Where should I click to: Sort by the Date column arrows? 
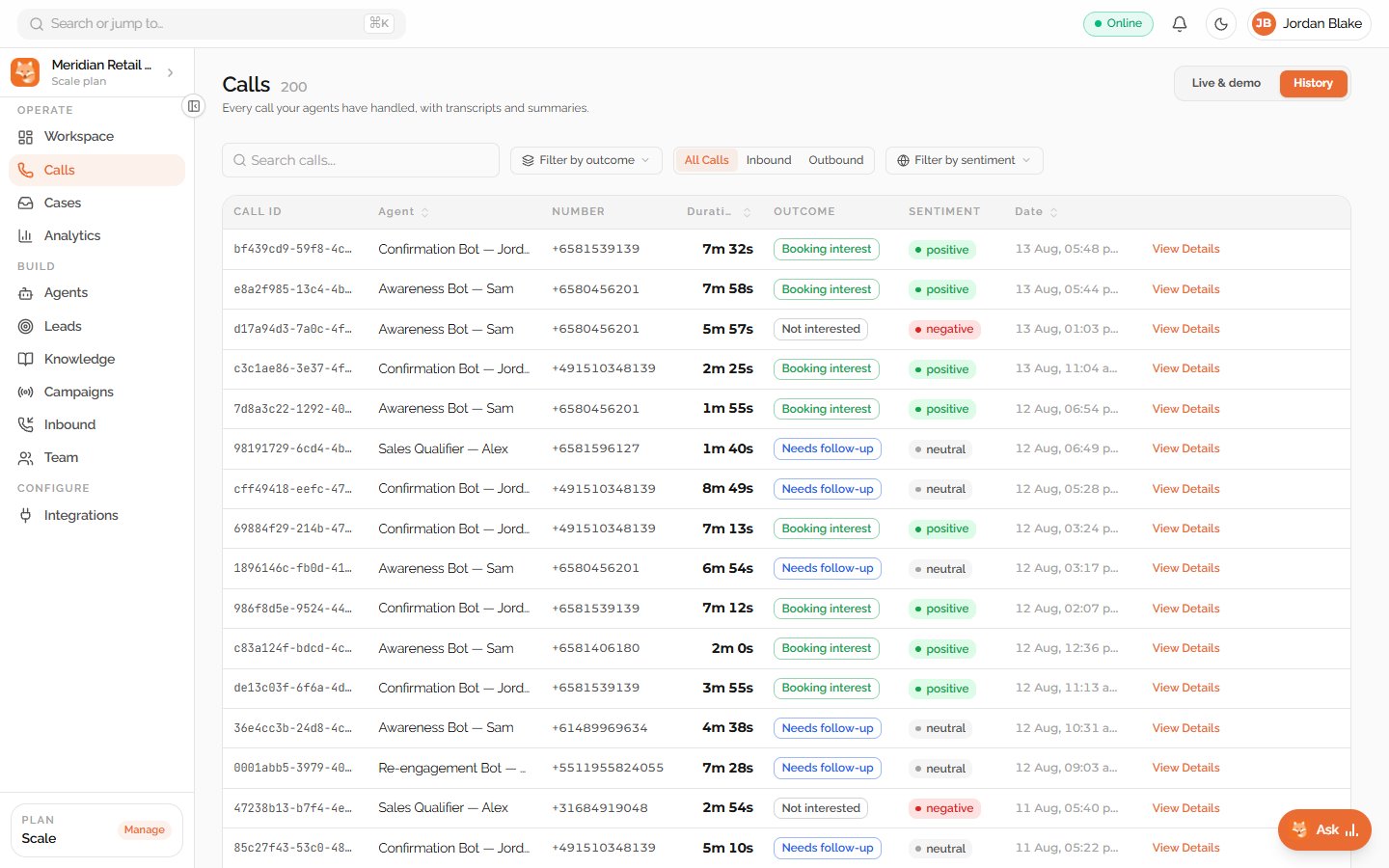pos(1053,212)
